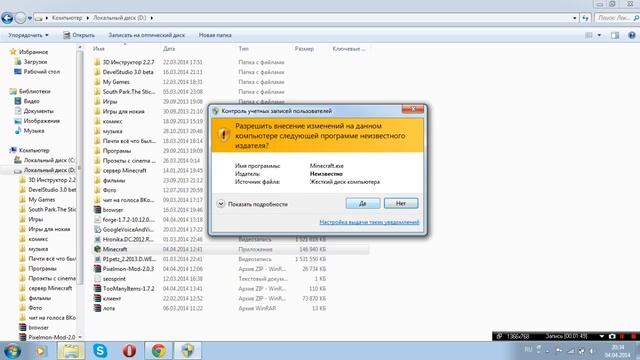Viewport: 640px width, 360px height.
Task: Sort files by the Размер column header
Action: tap(304, 49)
